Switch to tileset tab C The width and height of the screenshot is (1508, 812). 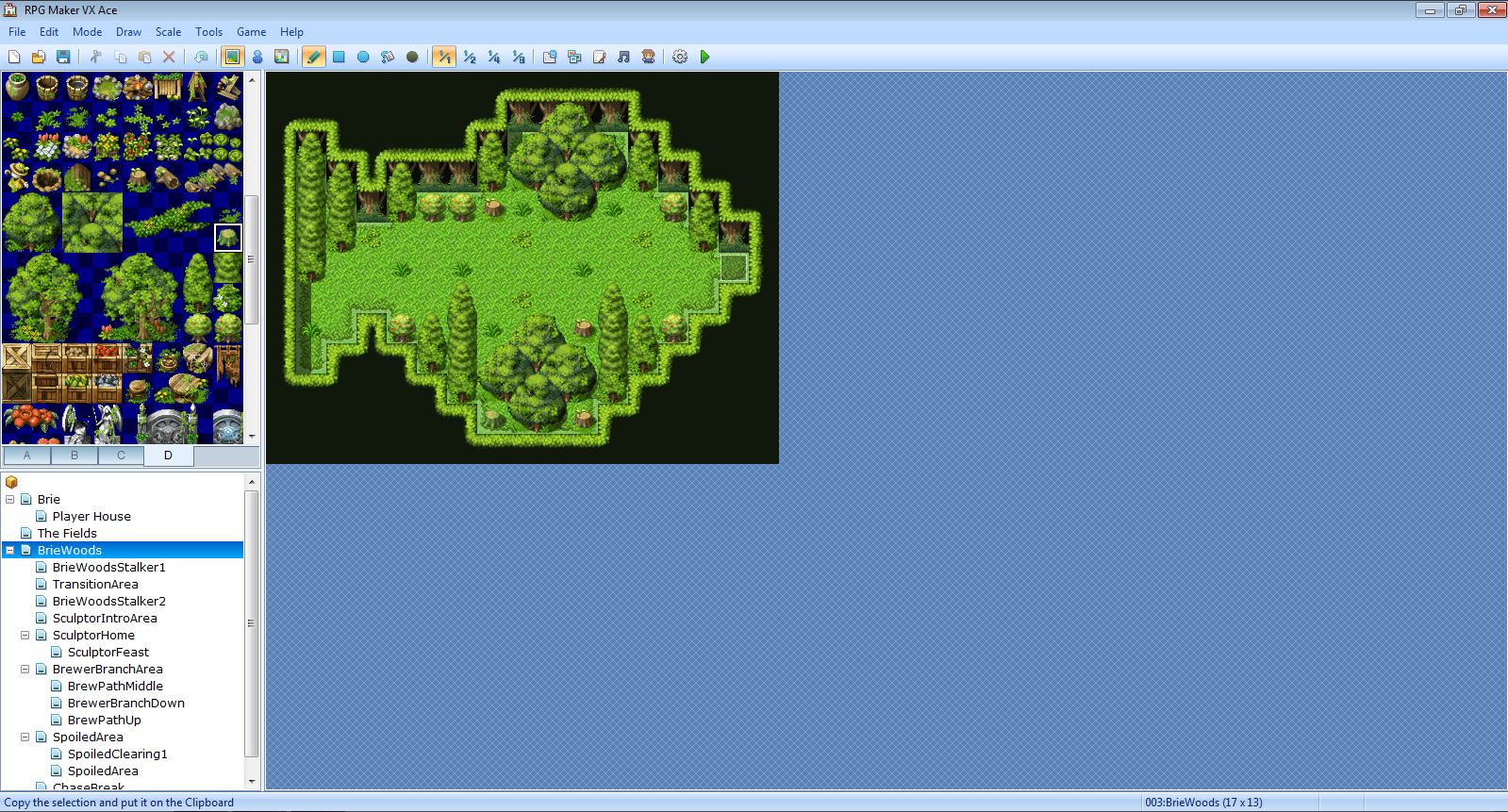pos(121,456)
